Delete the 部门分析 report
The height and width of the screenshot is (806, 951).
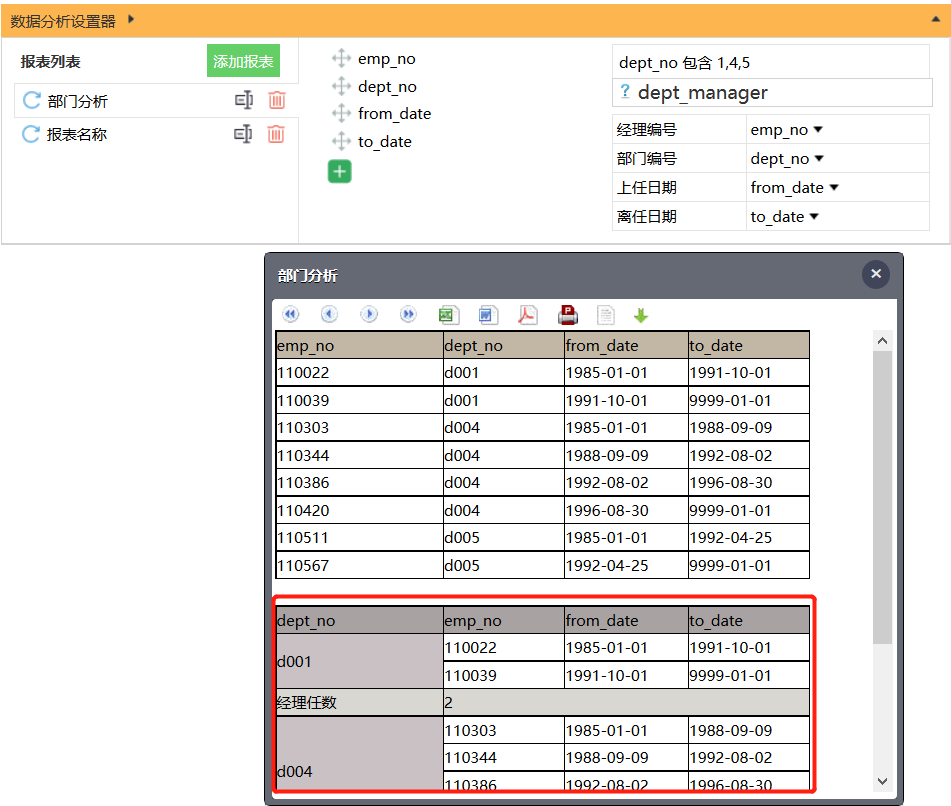(x=276, y=100)
